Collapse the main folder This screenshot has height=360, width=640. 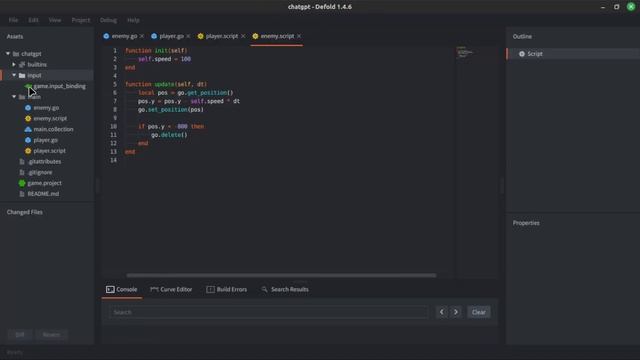[x=14, y=97]
